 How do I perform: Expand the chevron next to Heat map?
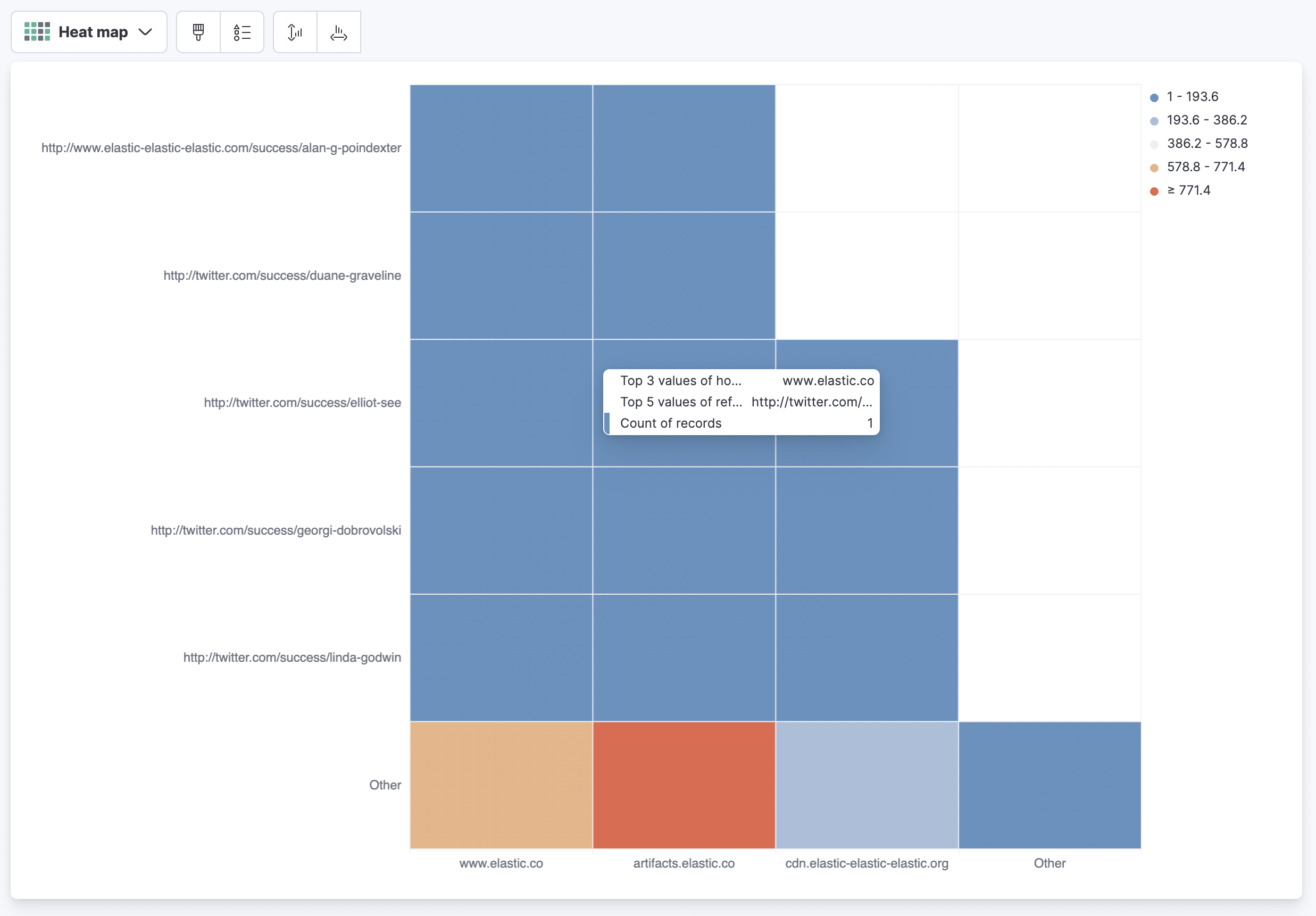pyautogui.click(x=145, y=32)
